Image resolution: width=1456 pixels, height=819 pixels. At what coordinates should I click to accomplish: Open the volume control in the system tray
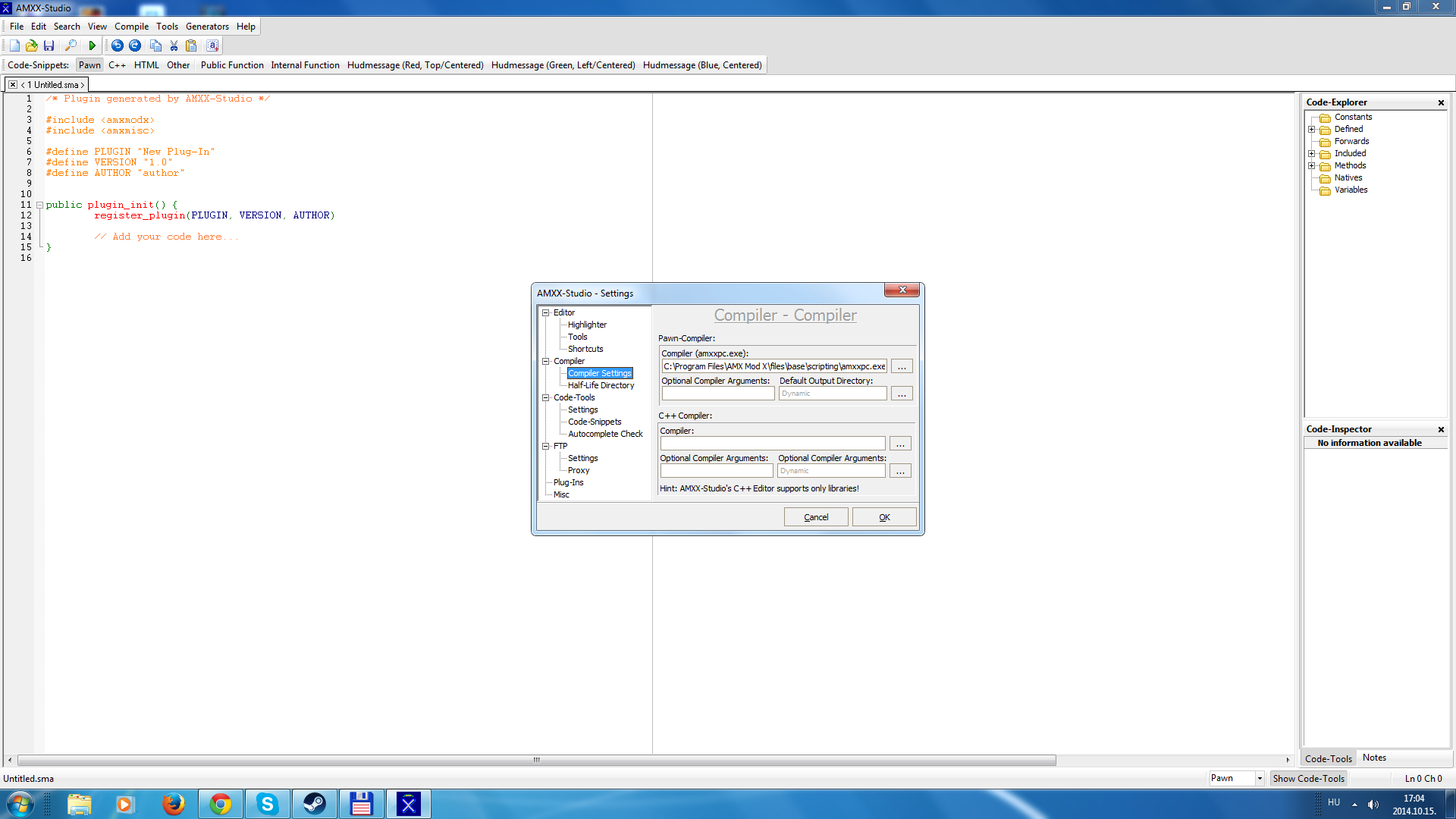[x=1373, y=805]
